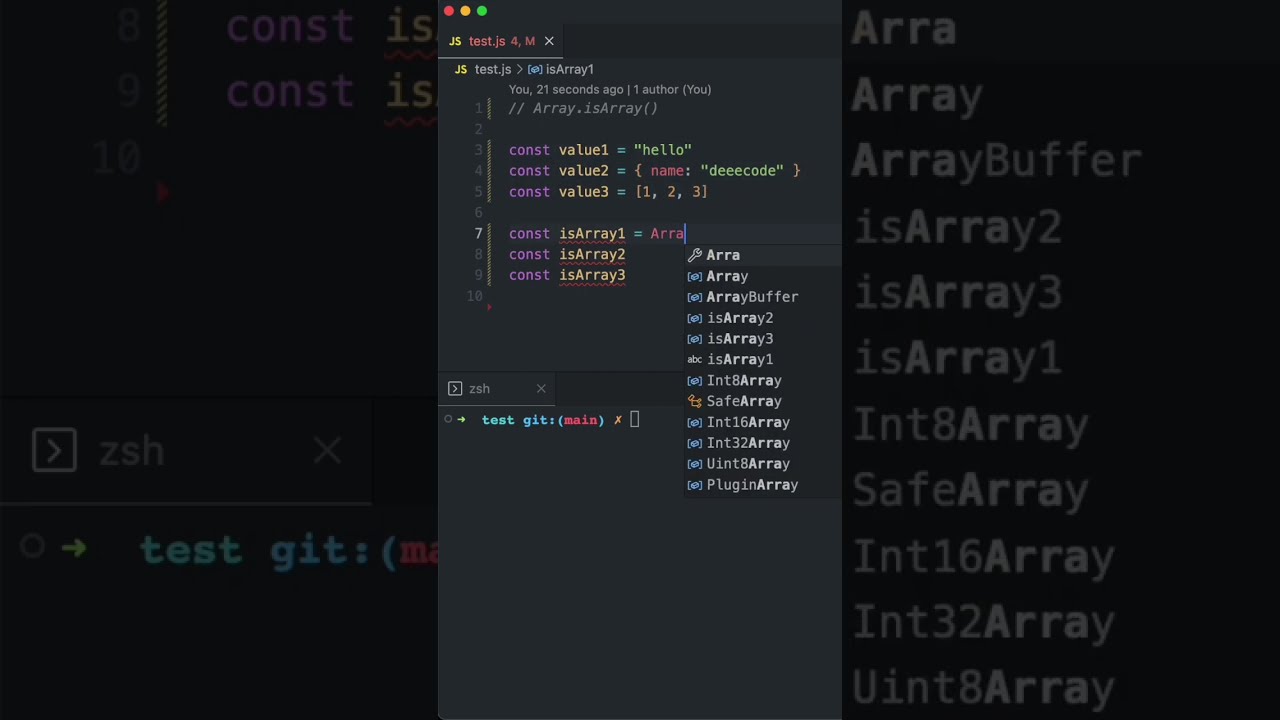The image size is (1280, 720).
Task: Click isArray3 identifier on line 9
Action: tap(592, 276)
